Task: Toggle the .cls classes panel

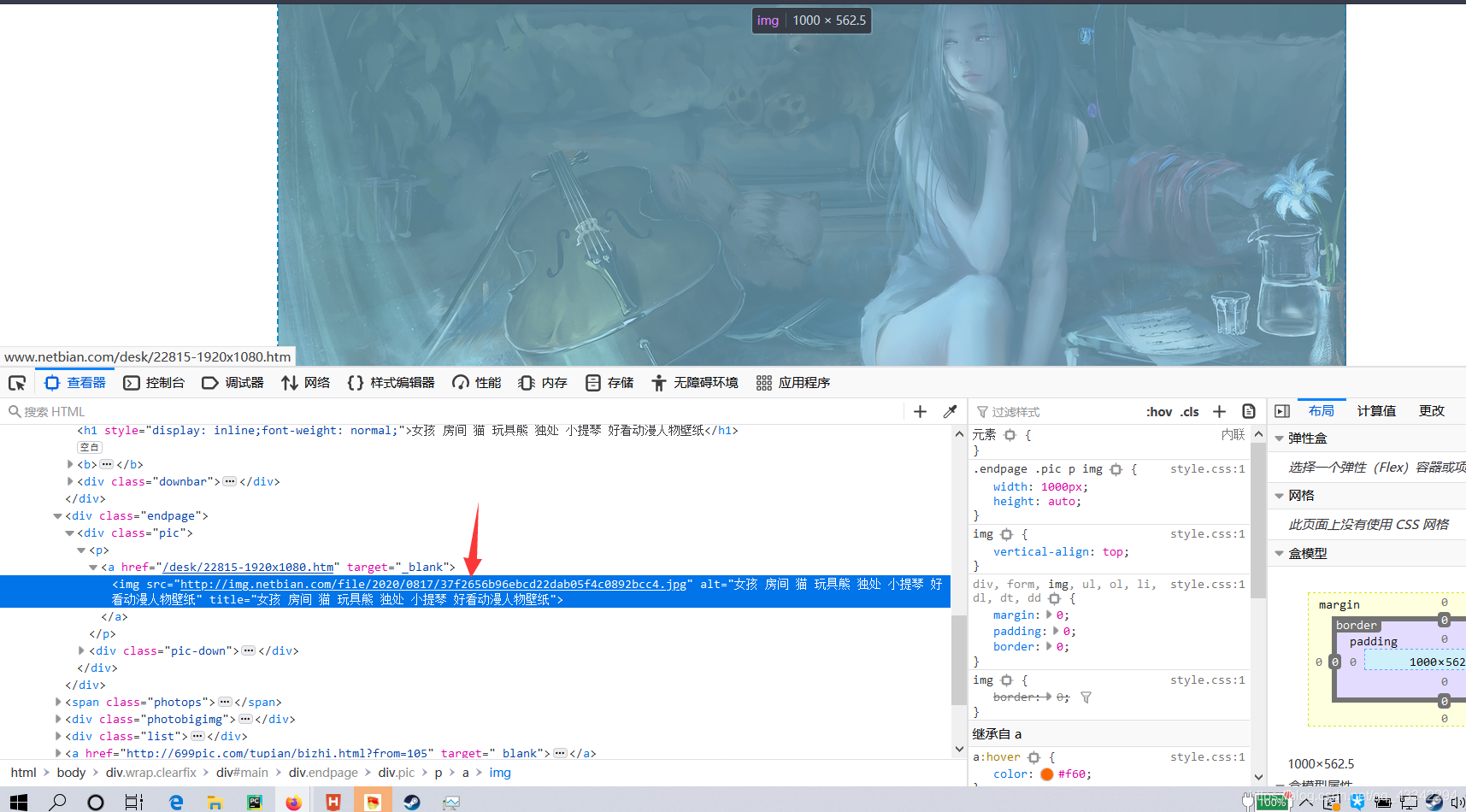Action: click(x=1190, y=412)
